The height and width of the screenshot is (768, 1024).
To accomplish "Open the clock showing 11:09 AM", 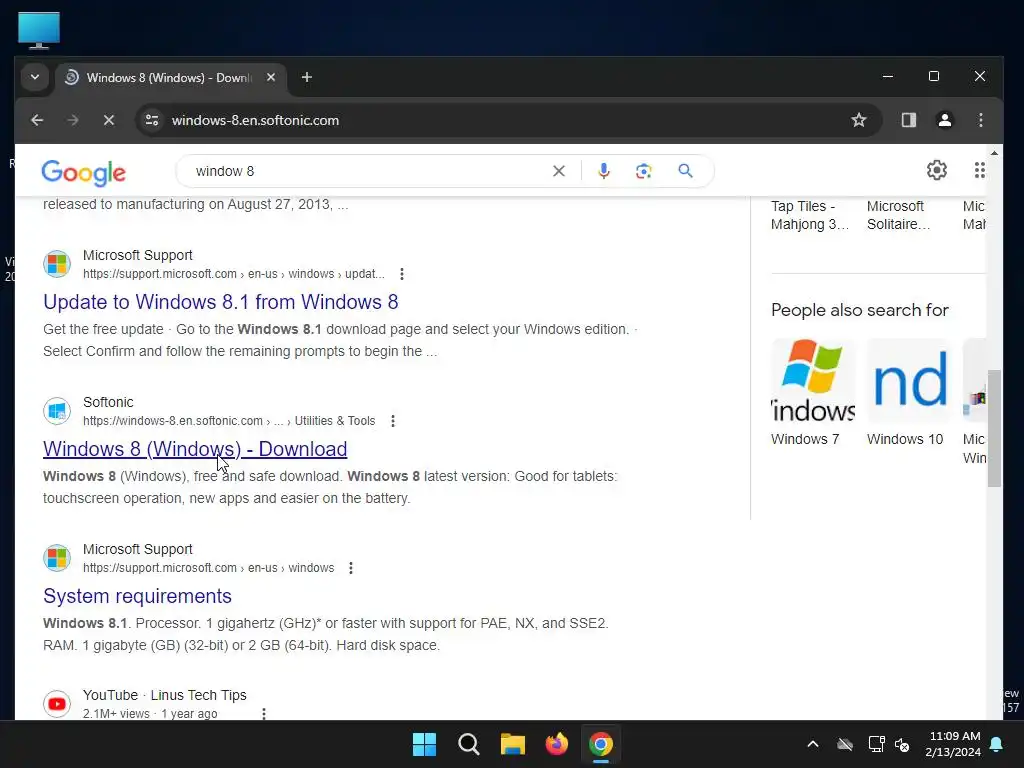I will [953, 744].
